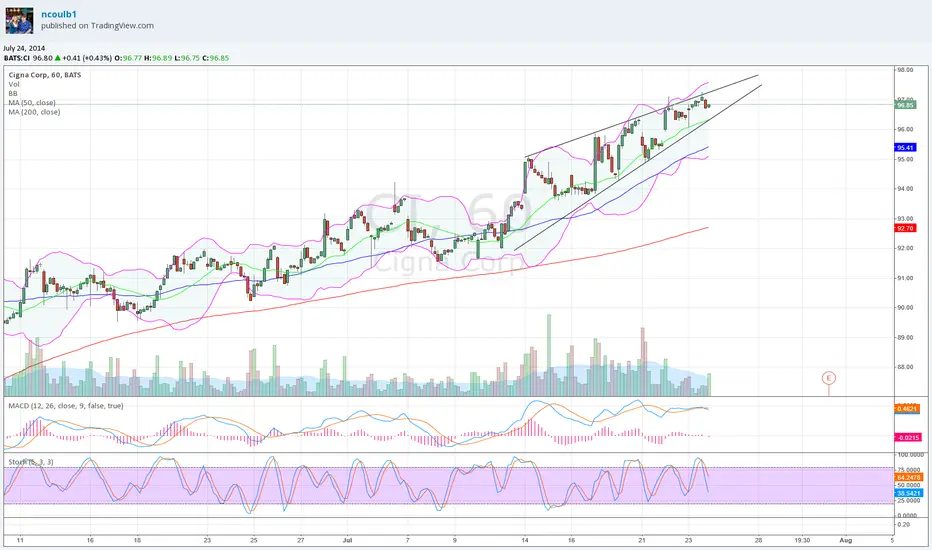Screen dimensions: 932x550
Task: Click the July 24, 2014 date
Action: [24, 48]
